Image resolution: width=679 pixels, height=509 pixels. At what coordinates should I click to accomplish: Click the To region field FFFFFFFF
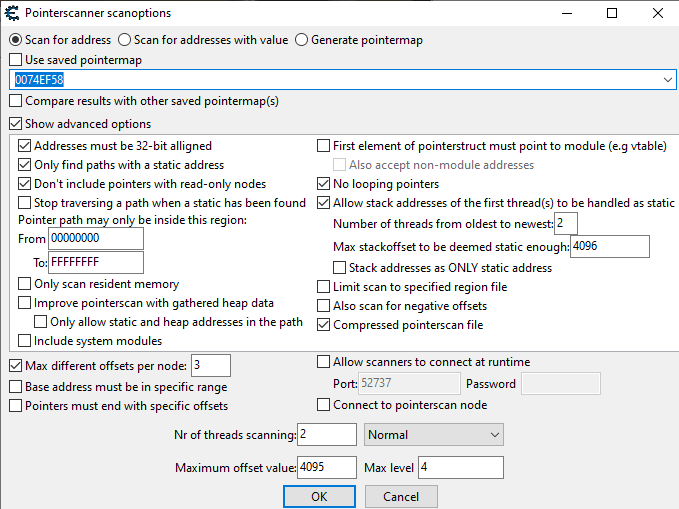pos(96,263)
